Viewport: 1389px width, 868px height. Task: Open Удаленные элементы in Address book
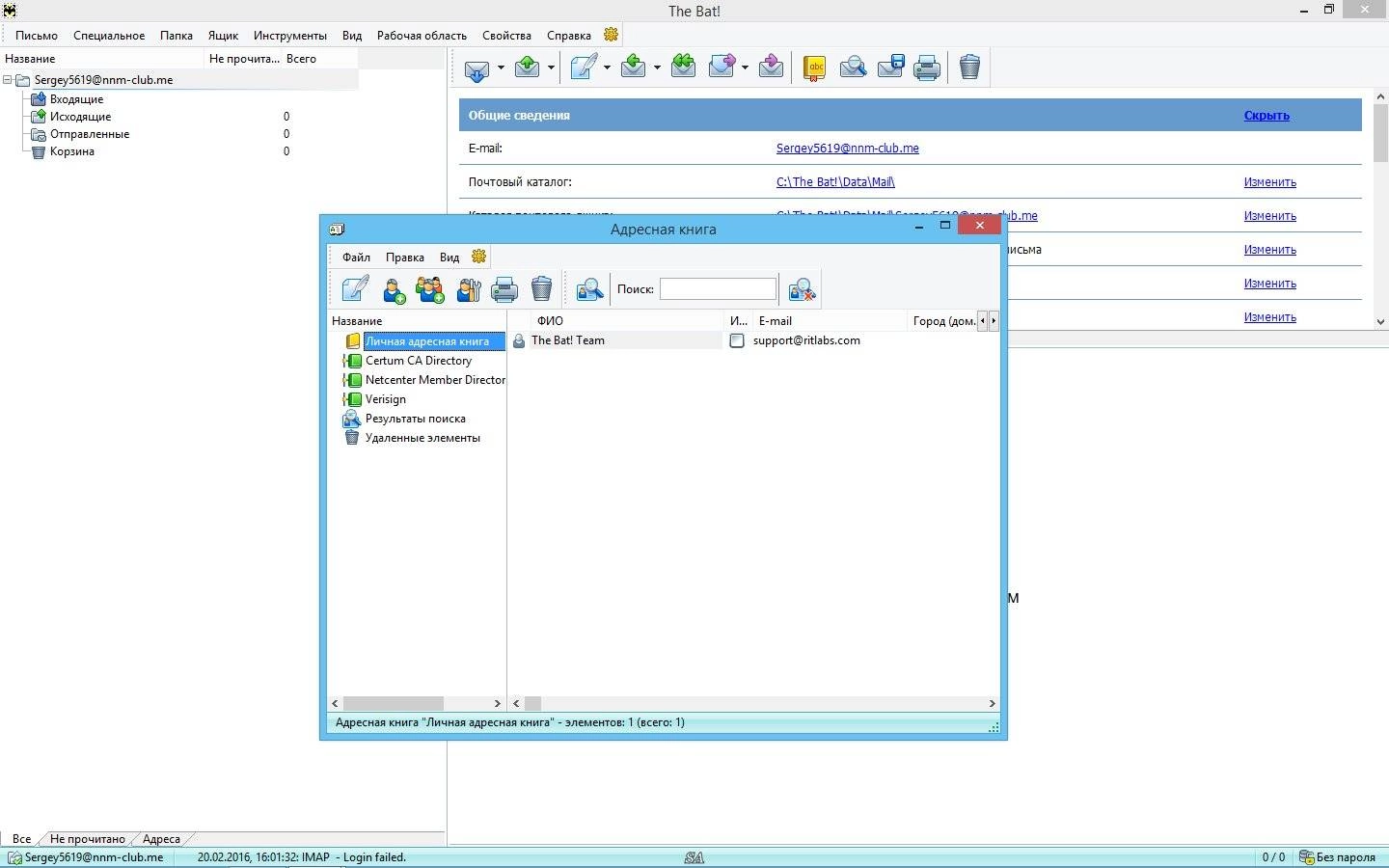click(422, 438)
